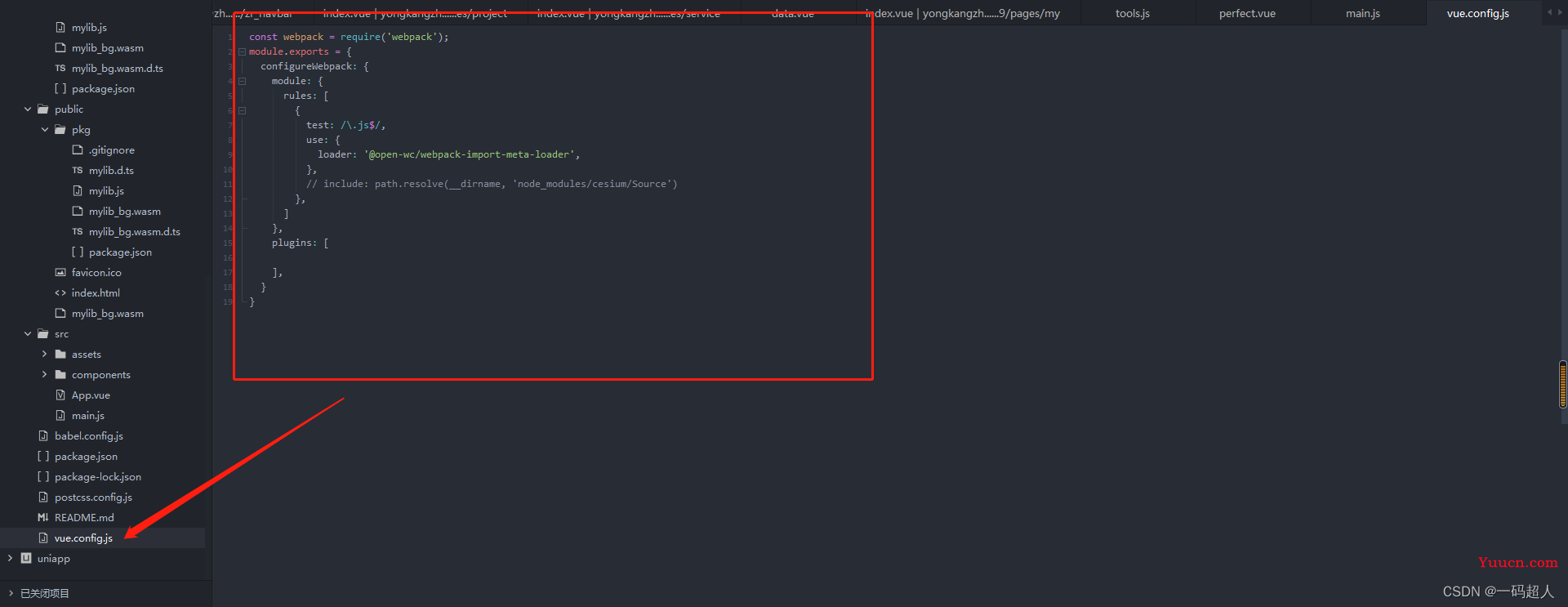Fold the module block at line 4
The width and height of the screenshot is (1568, 607).
click(x=243, y=82)
